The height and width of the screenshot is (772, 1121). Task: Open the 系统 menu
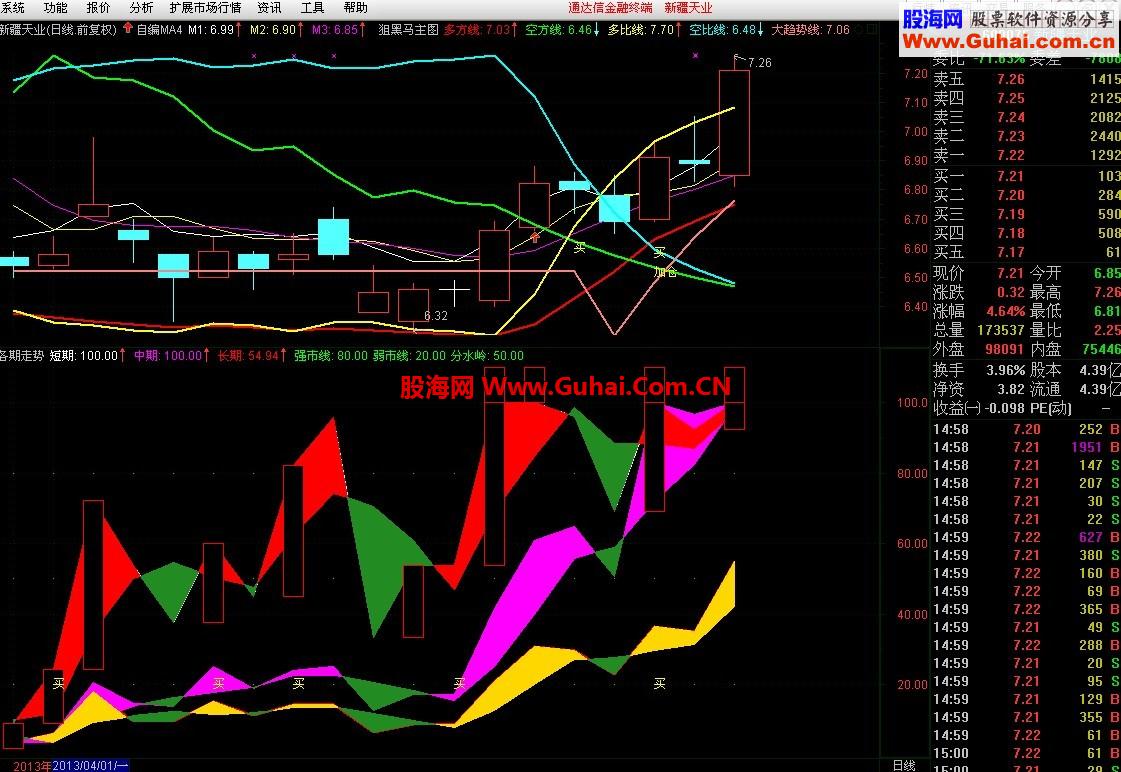(x=12, y=8)
